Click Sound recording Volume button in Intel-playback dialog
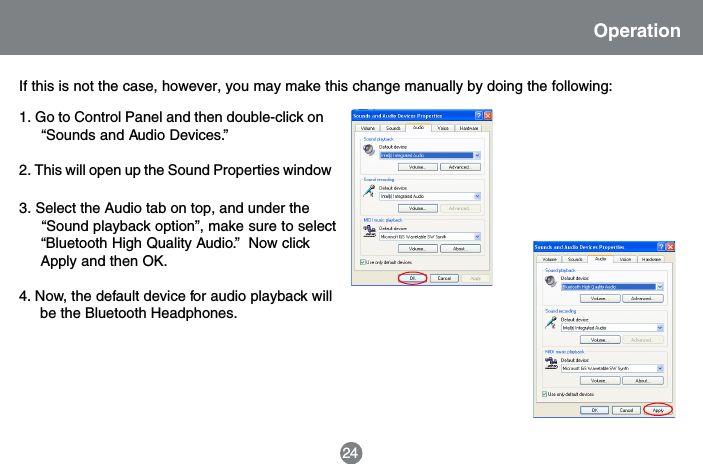 tap(417, 208)
